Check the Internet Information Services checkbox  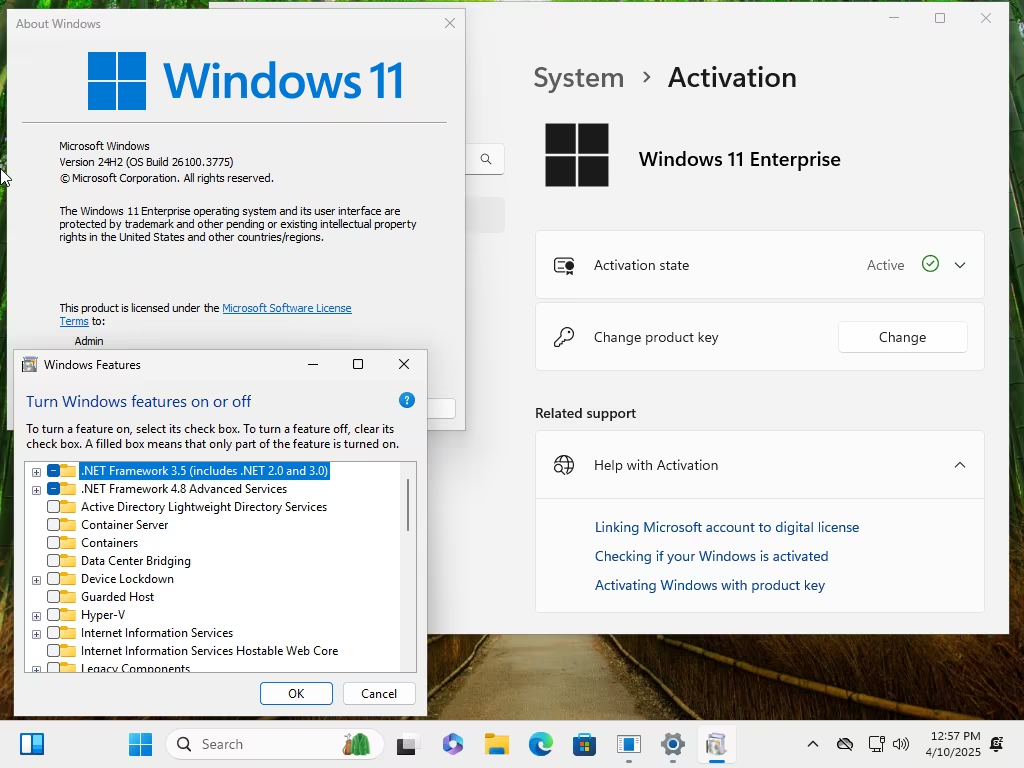(54, 633)
